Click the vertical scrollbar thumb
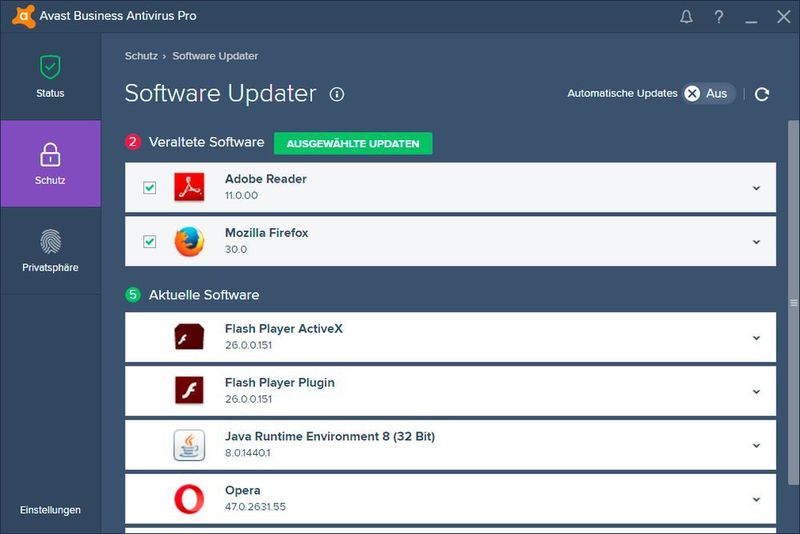Viewport: 800px width, 534px height. tap(793, 302)
